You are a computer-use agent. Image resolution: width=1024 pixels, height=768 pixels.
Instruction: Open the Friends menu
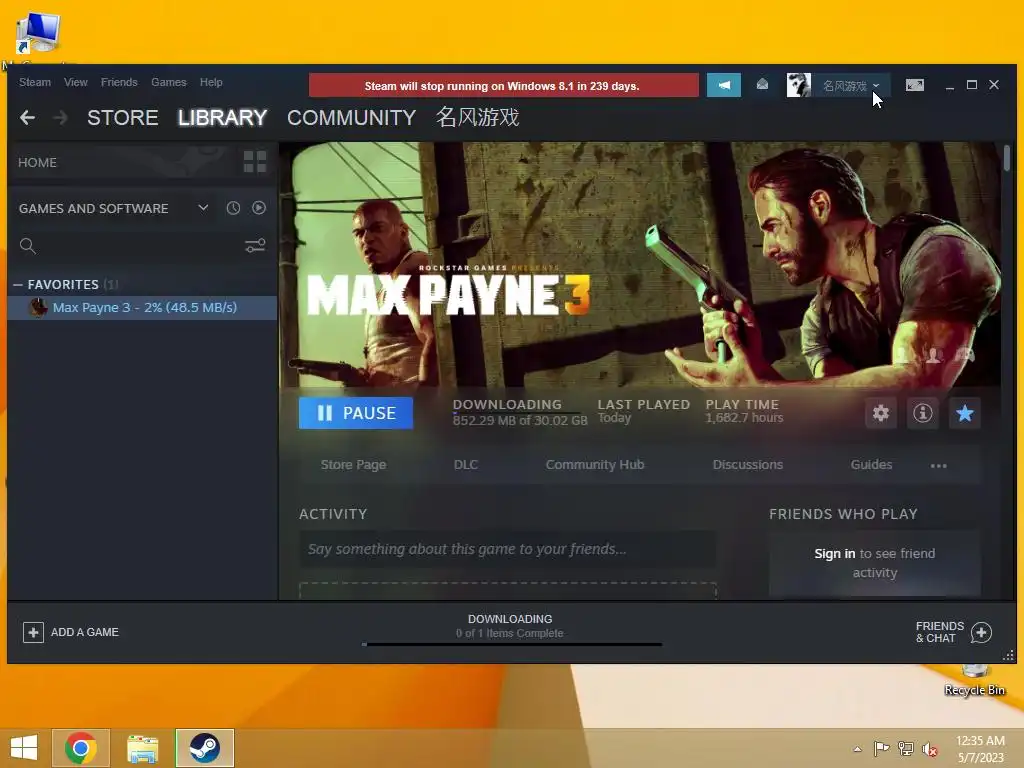119,82
